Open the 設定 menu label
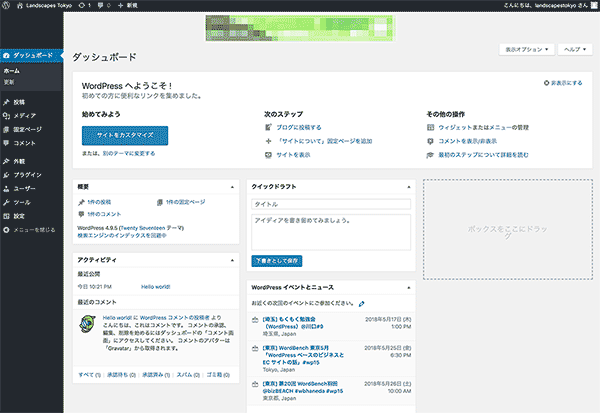The height and width of the screenshot is (413, 600). (19, 216)
